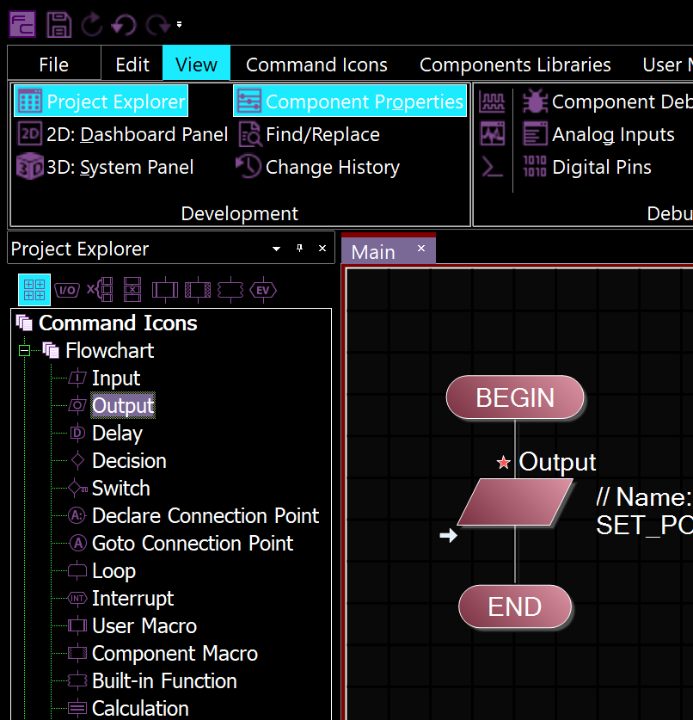The width and height of the screenshot is (693, 720).
Task: Close the Project Explorer panel
Action: [x=322, y=248]
